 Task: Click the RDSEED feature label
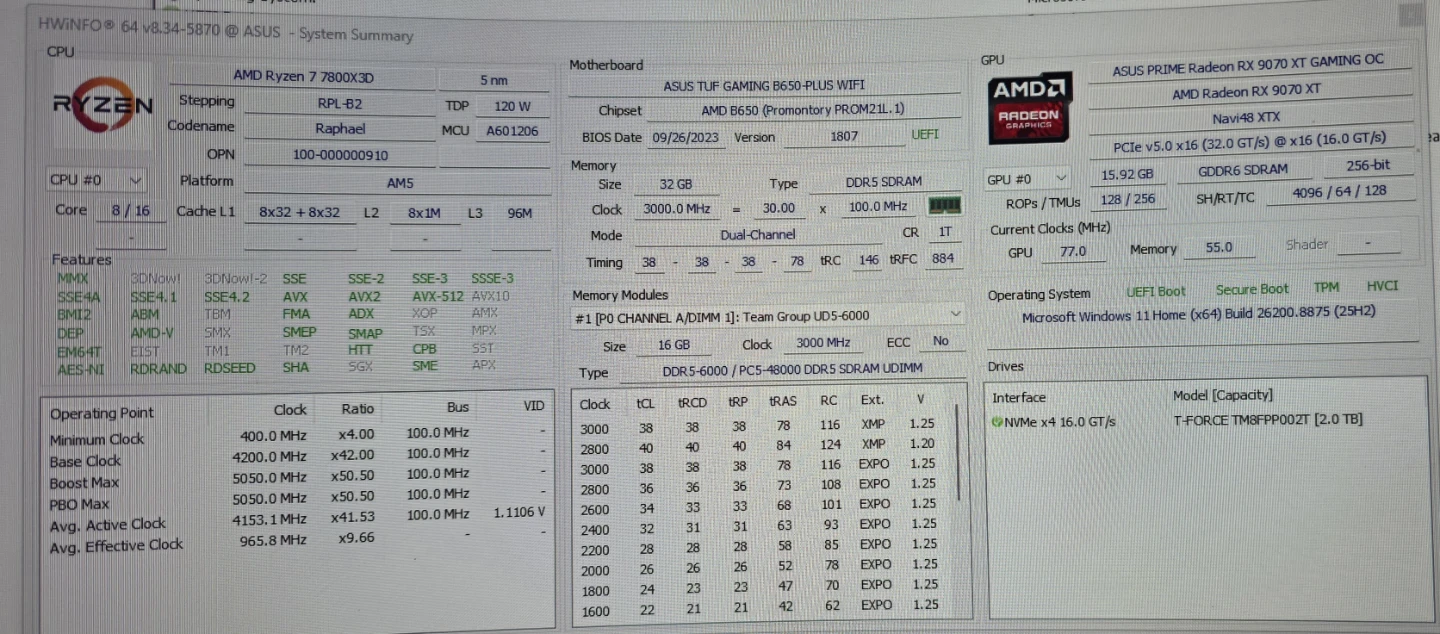click(229, 368)
